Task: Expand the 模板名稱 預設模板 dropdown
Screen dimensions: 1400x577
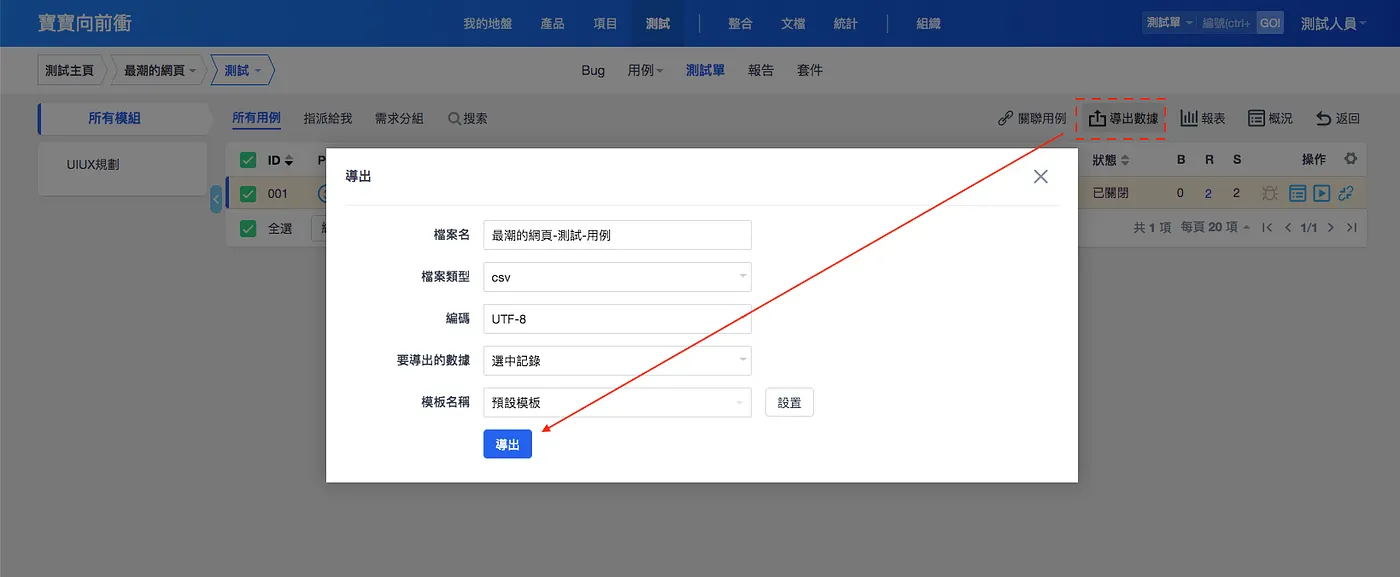Action: point(617,402)
